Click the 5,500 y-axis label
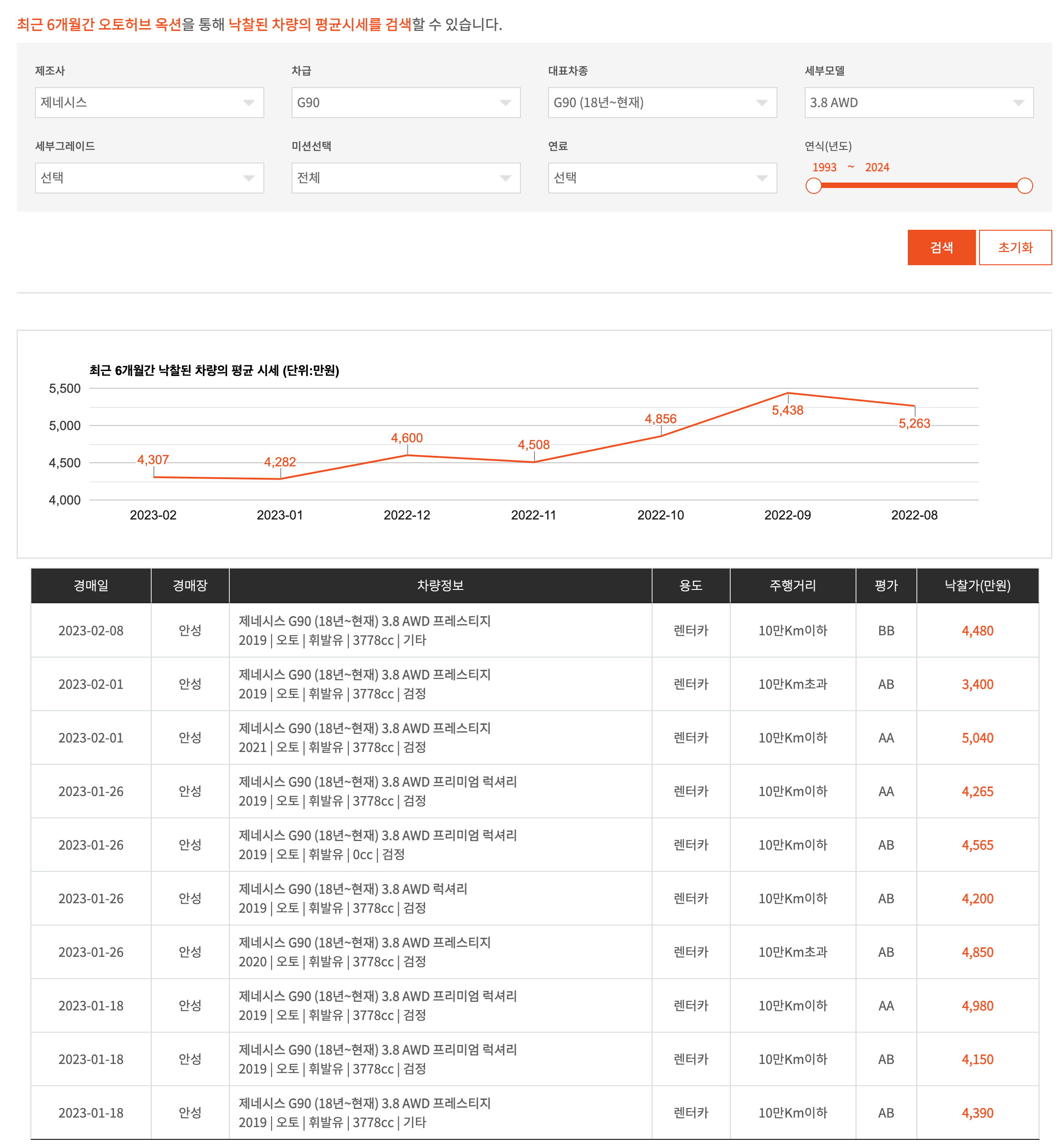 click(x=65, y=388)
